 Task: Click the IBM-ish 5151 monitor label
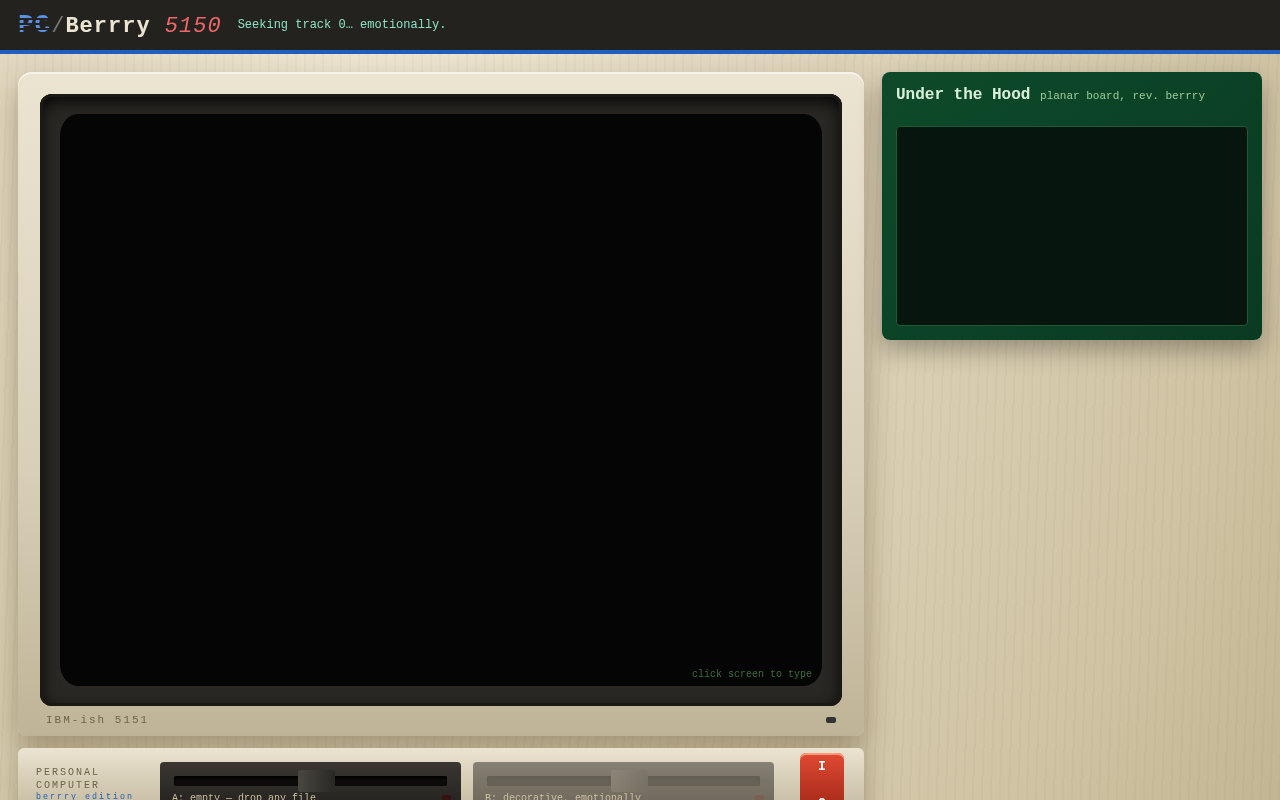pos(97,720)
